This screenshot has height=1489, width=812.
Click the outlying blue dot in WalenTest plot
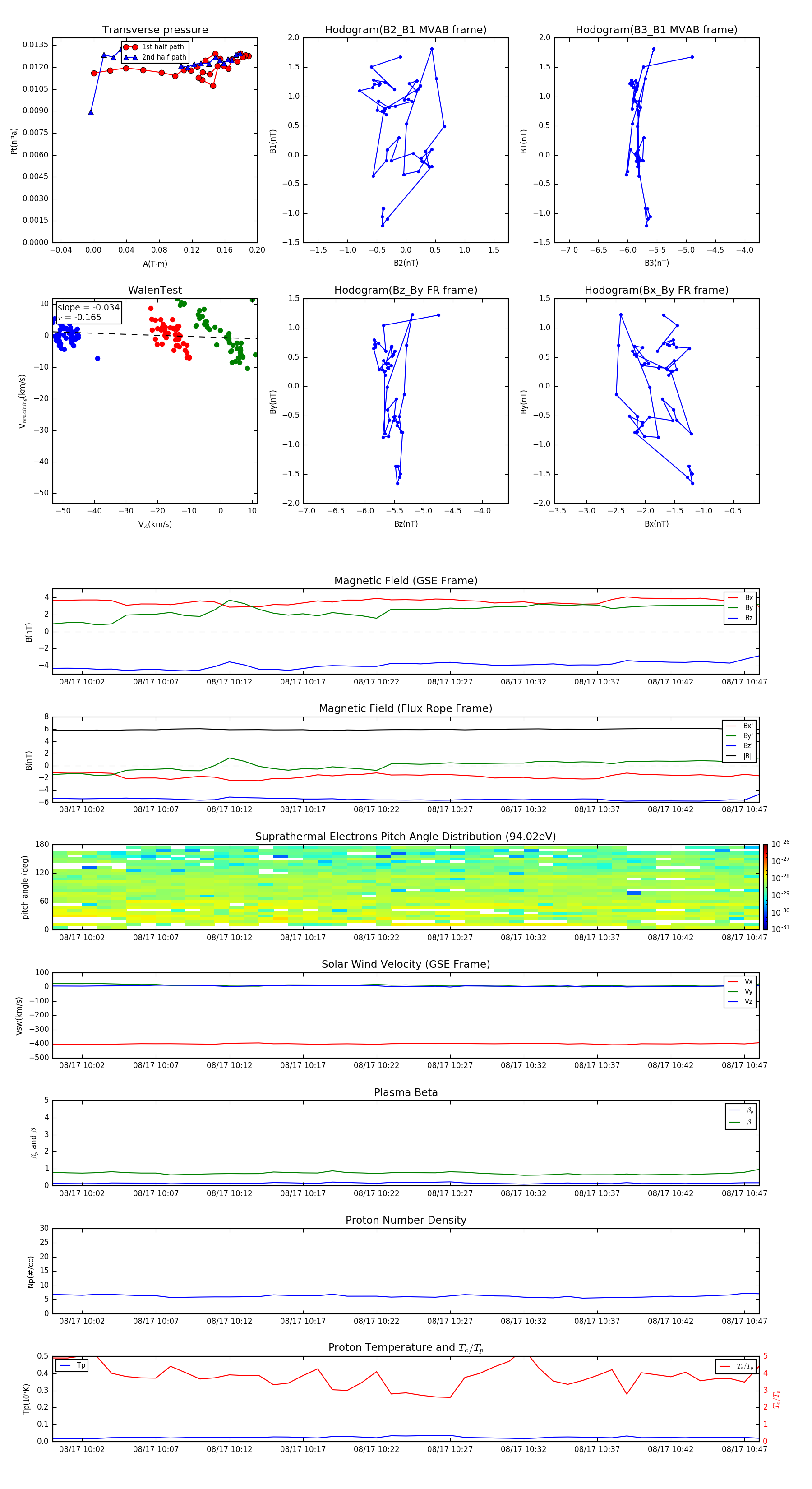(98, 358)
